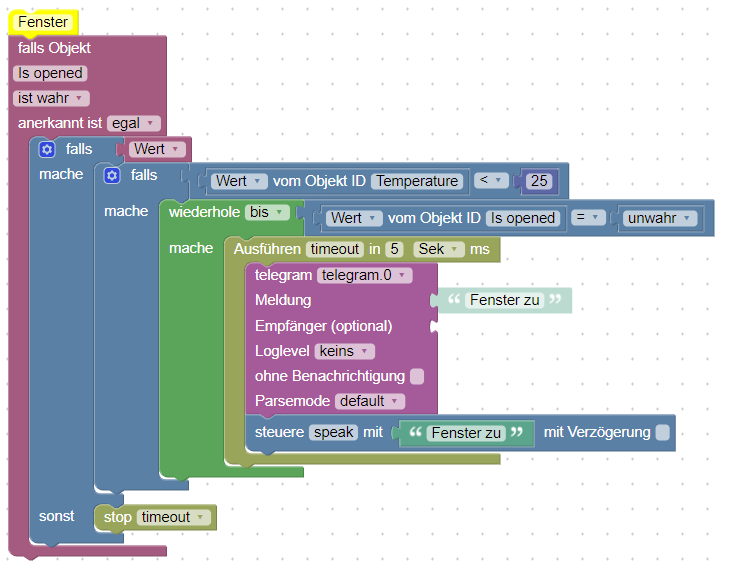Edit the delay value 5
Image resolution: width=729 pixels, height=568 pixels.
point(394,249)
